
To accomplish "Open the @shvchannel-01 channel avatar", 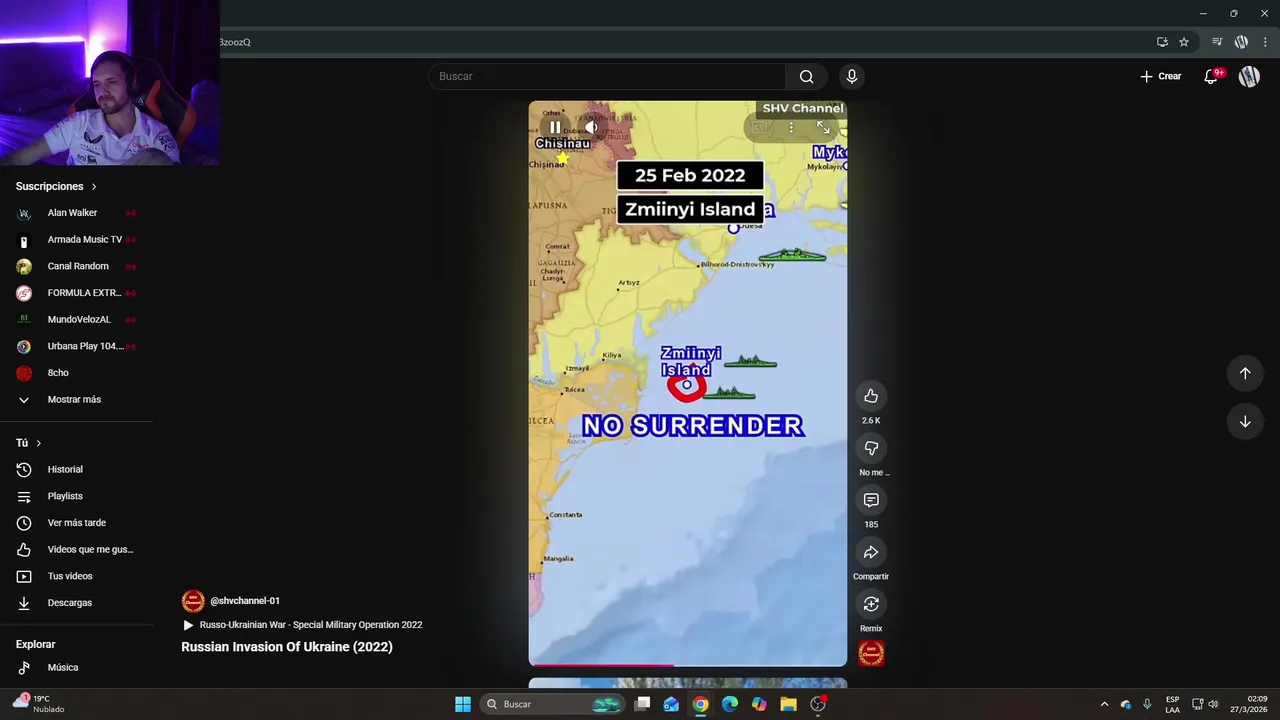I will (x=193, y=601).
